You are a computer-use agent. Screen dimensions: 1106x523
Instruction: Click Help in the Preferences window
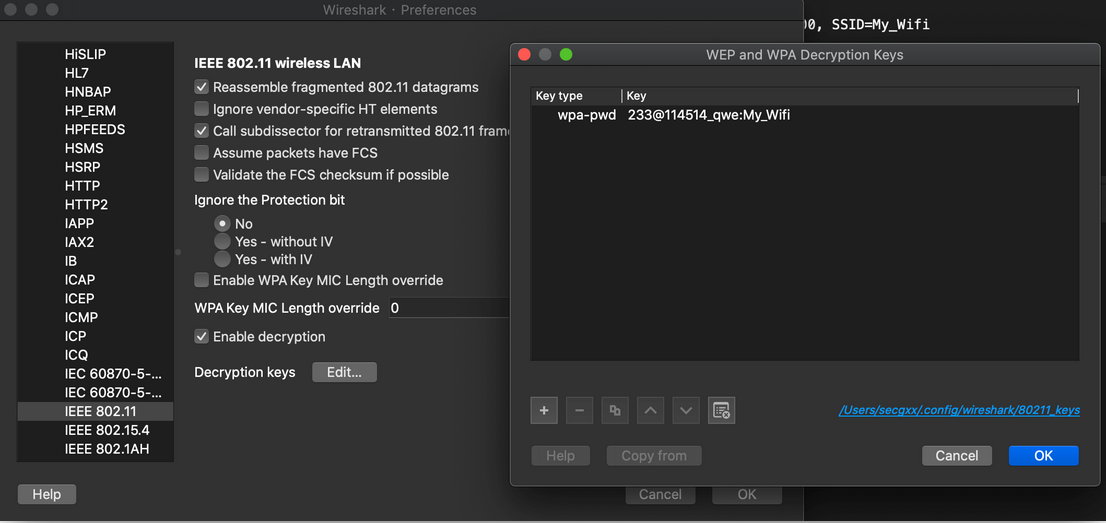[x=47, y=494]
